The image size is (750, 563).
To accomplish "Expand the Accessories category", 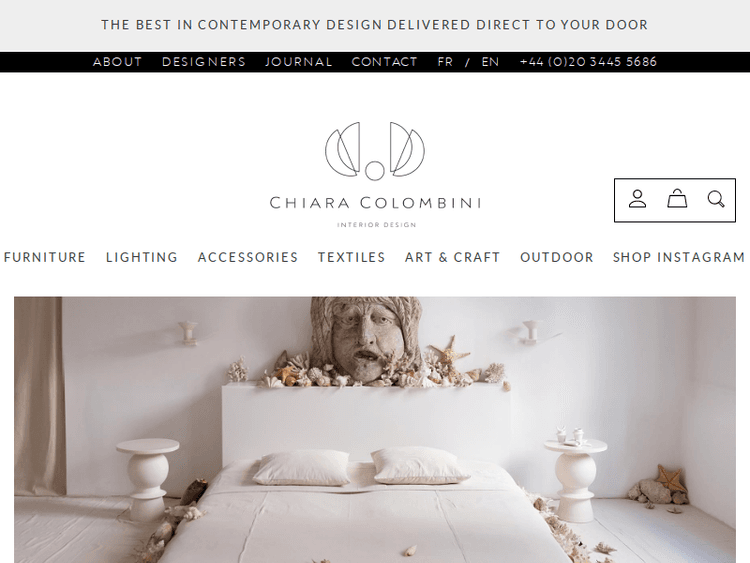I will pyautogui.click(x=248, y=257).
